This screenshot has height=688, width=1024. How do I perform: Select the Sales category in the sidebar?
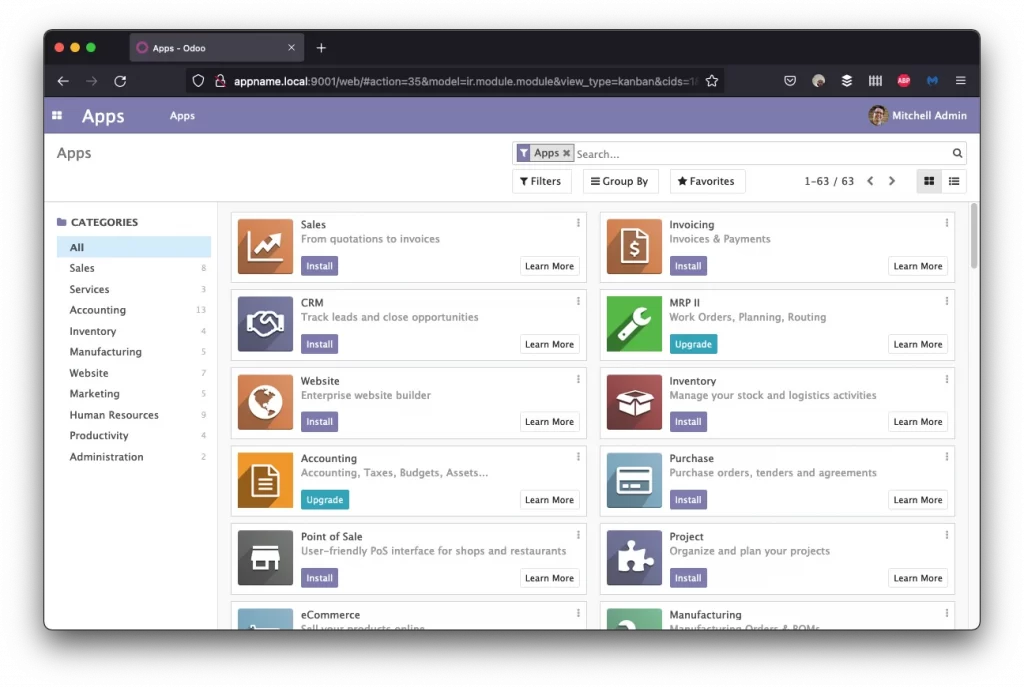(134, 268)
